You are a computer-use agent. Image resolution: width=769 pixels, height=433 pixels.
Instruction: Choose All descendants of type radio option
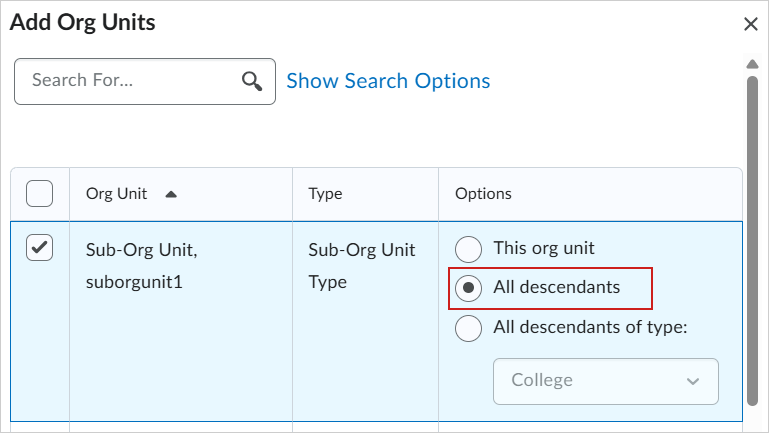coord(468,328)
